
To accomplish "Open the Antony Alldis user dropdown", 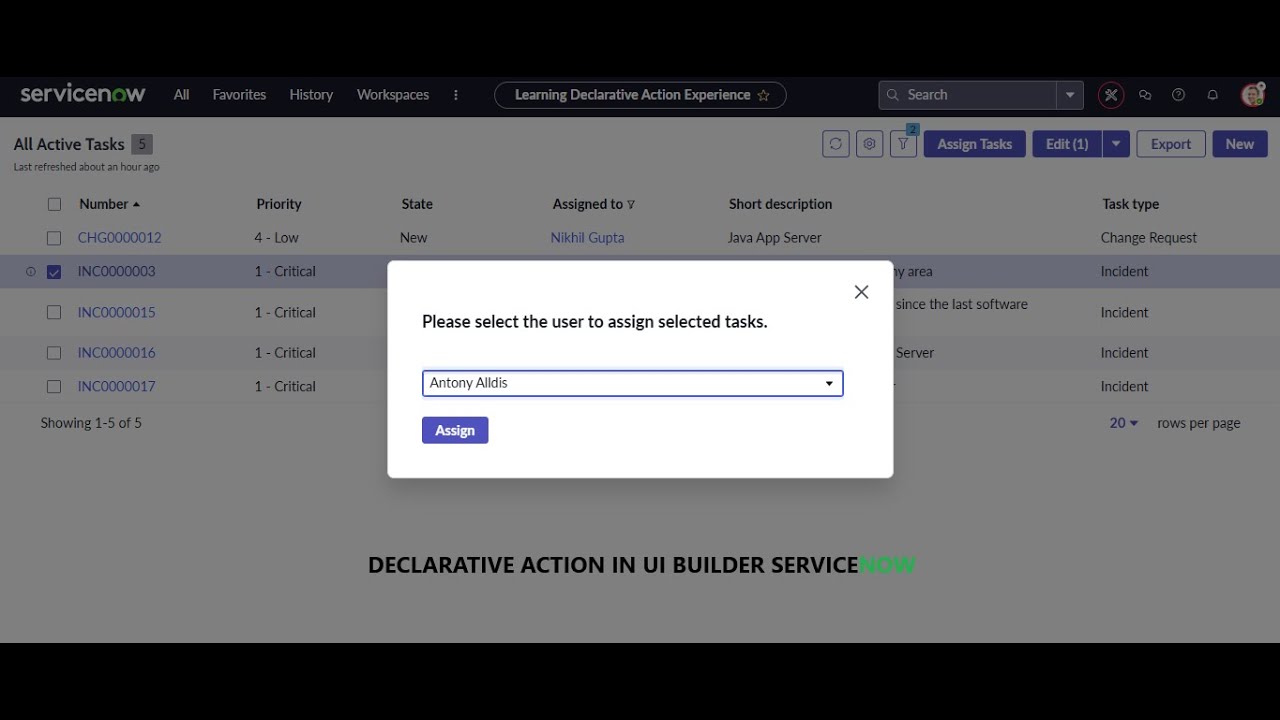I will click(x=633, y=383).
